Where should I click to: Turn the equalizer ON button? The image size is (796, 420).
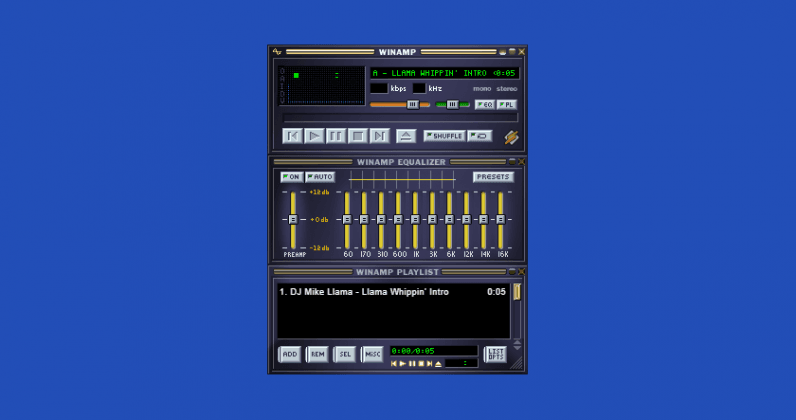coord(292,177)
